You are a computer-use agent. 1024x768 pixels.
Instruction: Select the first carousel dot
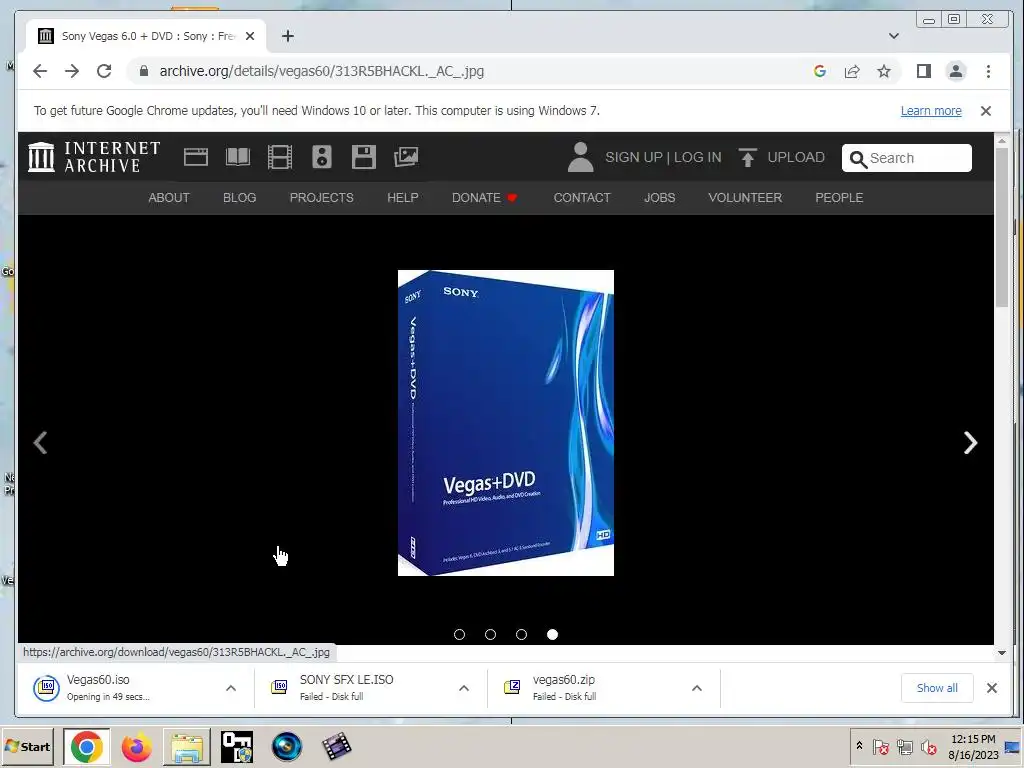(459, 634)
